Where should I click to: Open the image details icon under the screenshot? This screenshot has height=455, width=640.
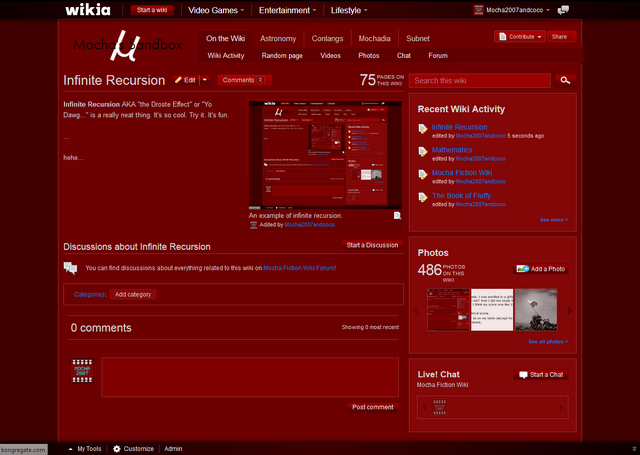(x=397, y=215)
